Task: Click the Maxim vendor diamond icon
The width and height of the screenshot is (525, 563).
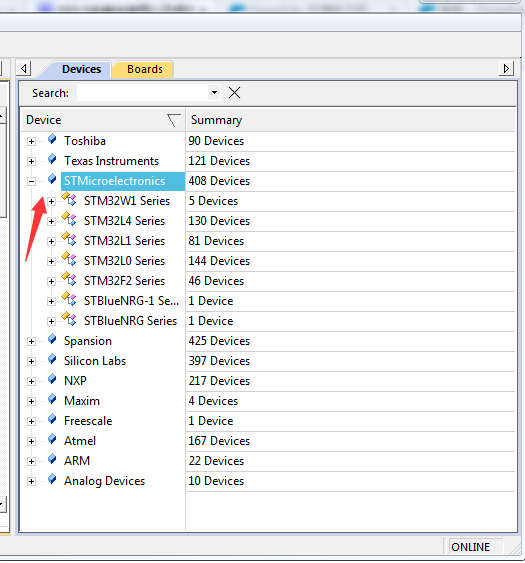Action: click(52, 399)
